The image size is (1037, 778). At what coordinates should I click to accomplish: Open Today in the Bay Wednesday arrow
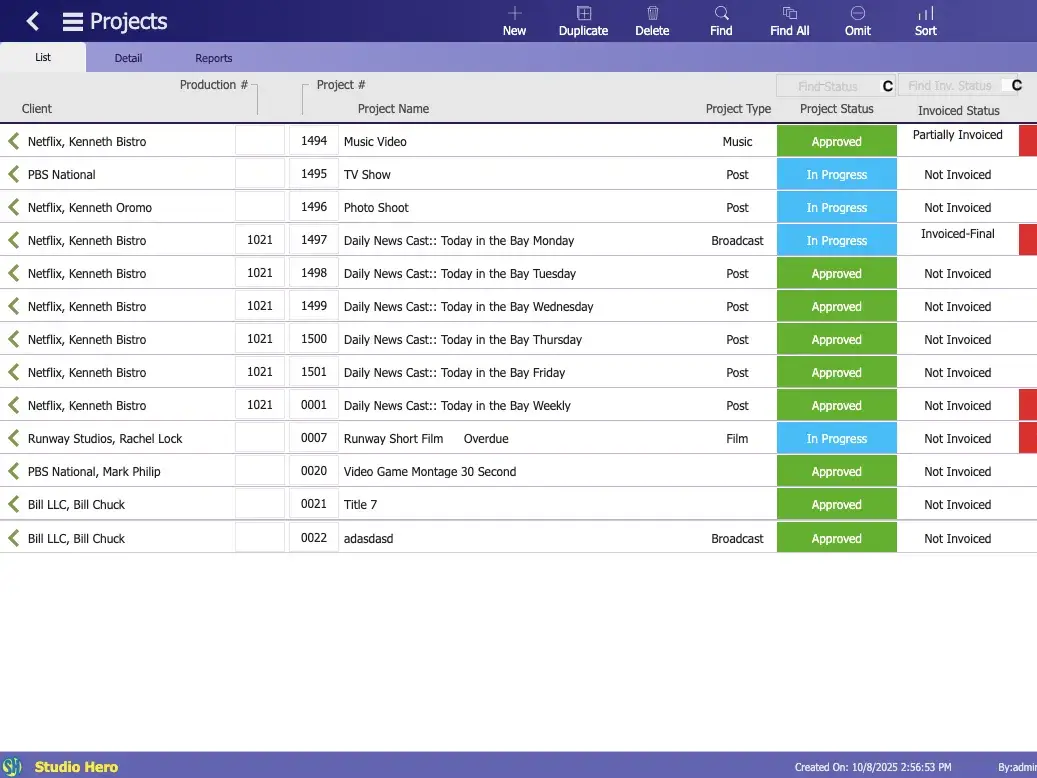(x=13, y=306)
